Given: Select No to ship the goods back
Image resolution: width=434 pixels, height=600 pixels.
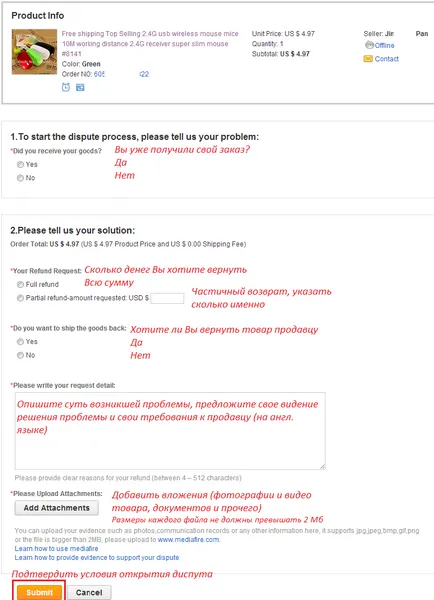Looking at the screenshot, I should pyautogui.click(x=20, y=355).
